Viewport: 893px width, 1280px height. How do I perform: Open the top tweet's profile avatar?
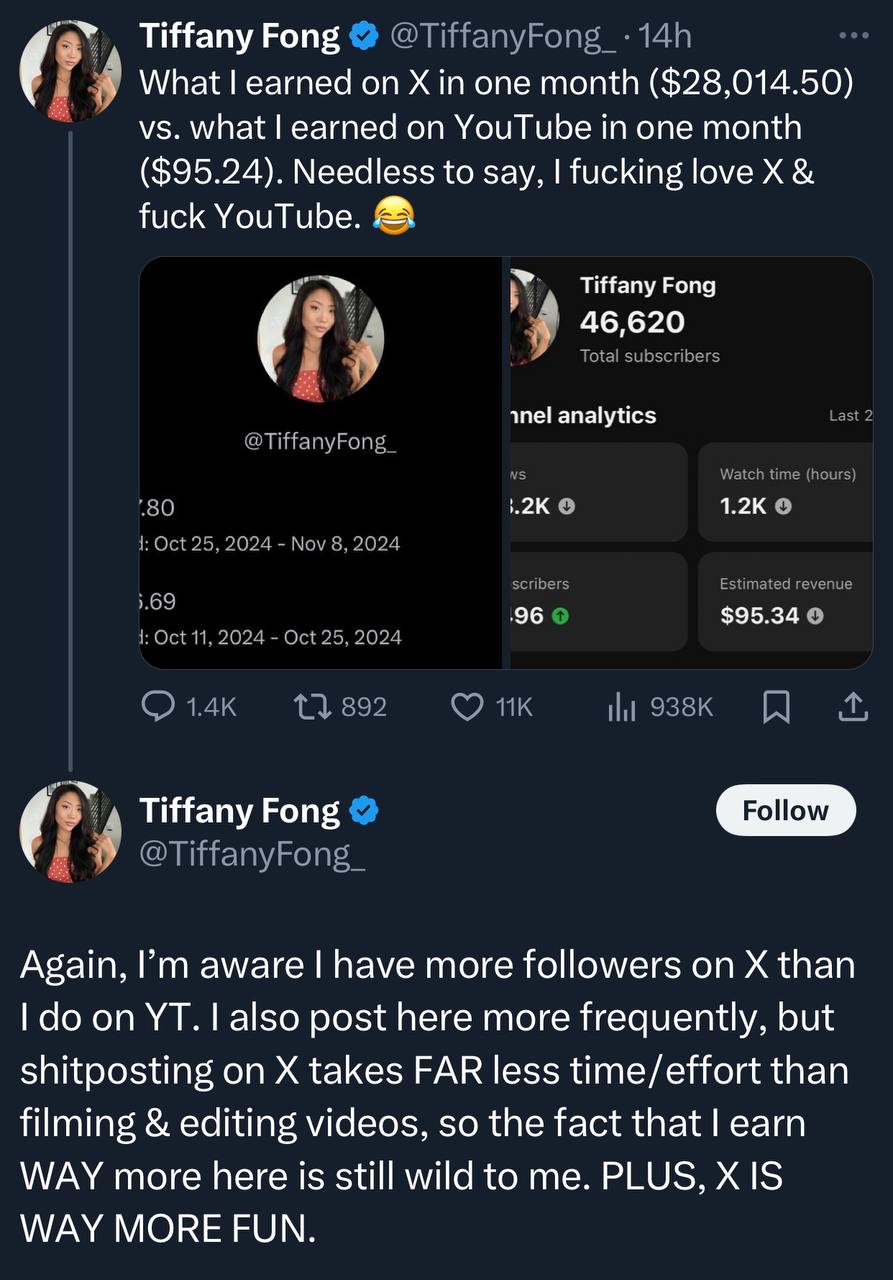(70, 72)
